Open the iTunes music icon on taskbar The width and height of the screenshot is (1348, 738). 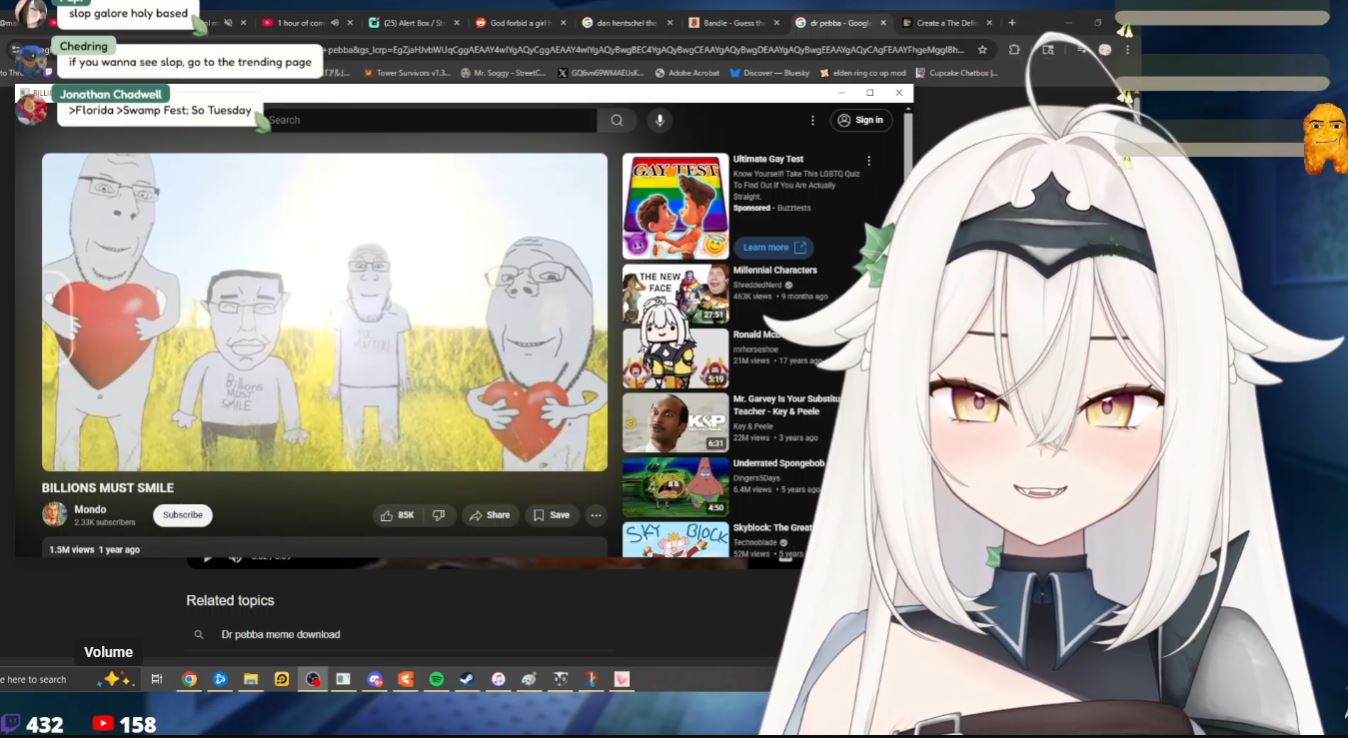pos(498,679)
